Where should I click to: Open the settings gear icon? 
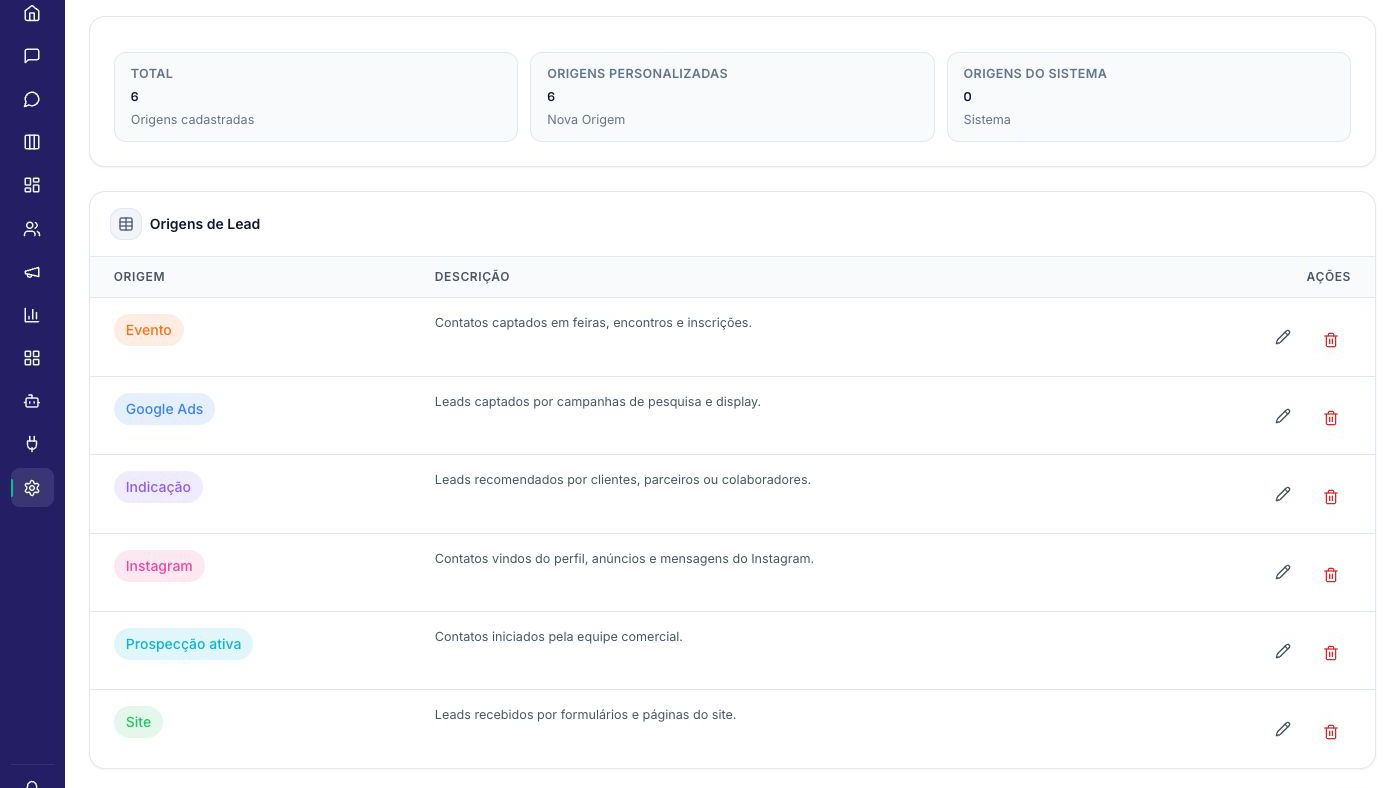point(32,488)
